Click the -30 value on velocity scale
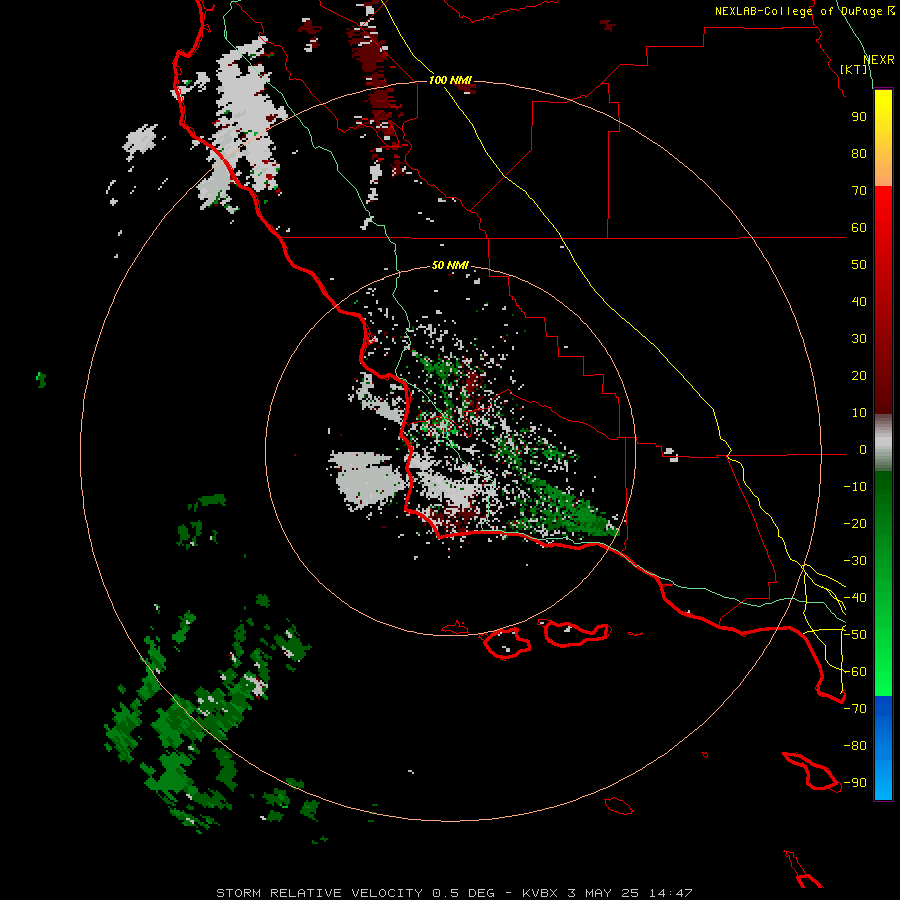900x900 pixels. point(855,561)
